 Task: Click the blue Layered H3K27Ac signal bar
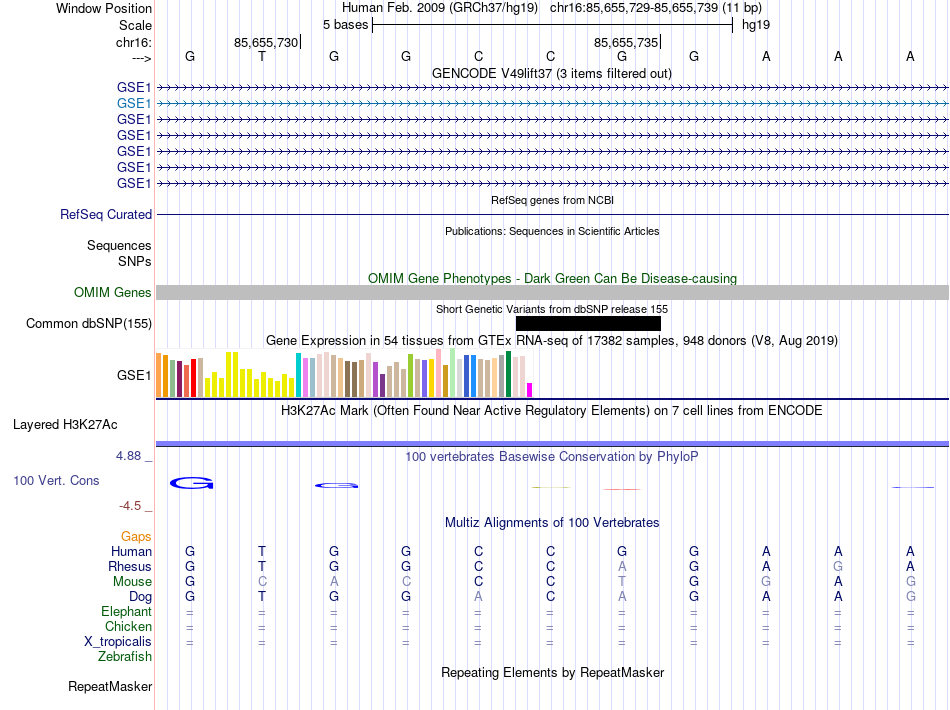point(553,444)
